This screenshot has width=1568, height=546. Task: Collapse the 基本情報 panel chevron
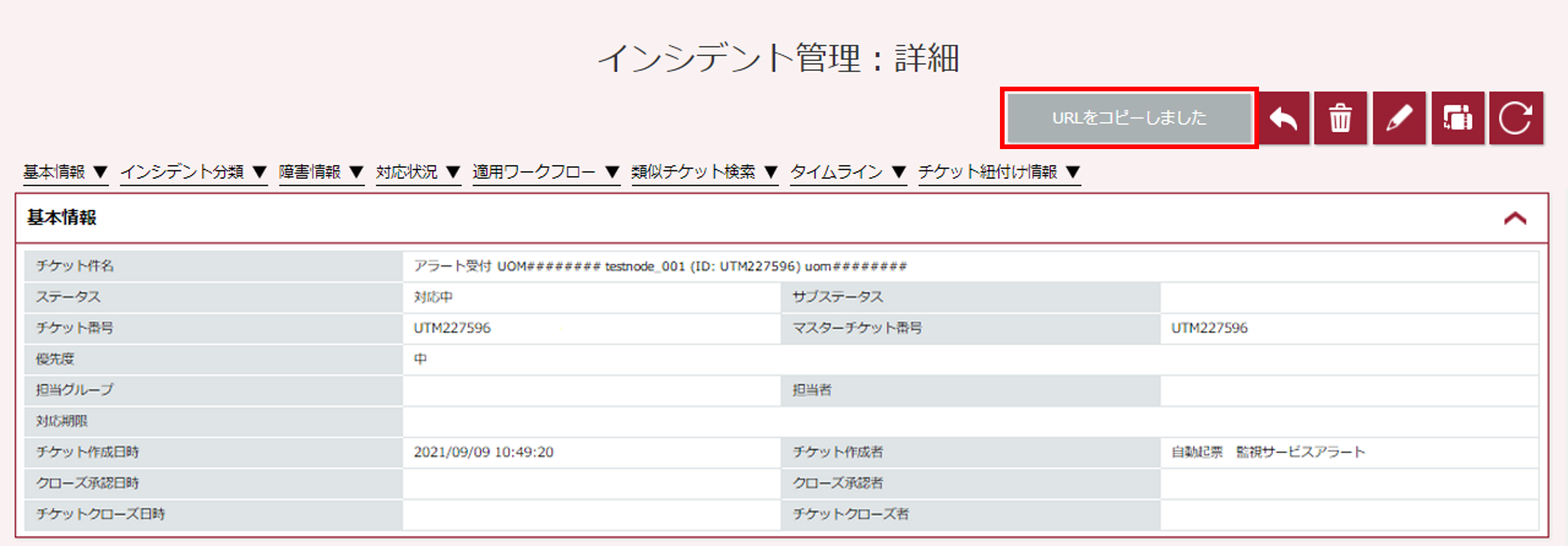click(x=1515, y=218)
